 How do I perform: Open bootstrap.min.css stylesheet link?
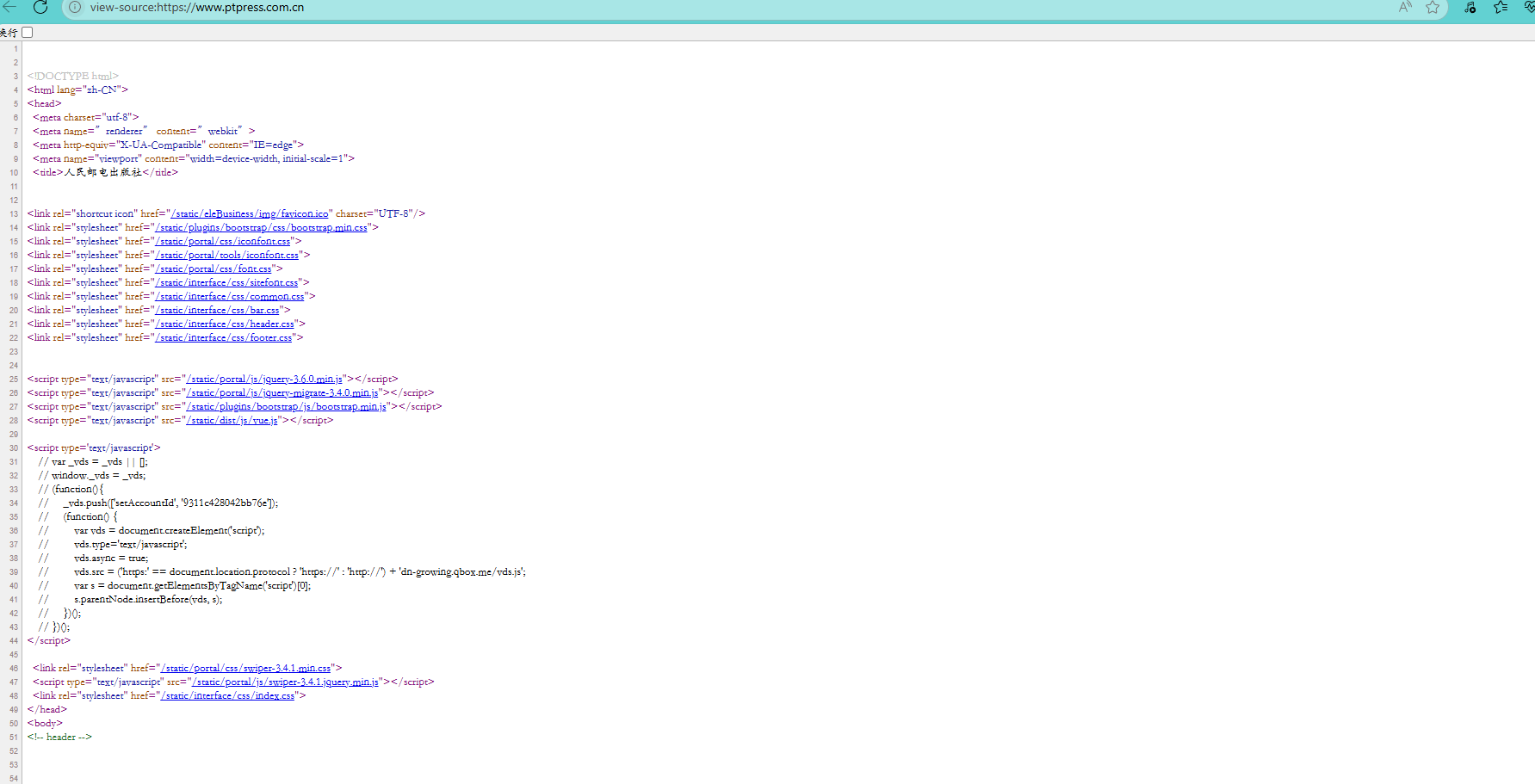tap(261, 227)
